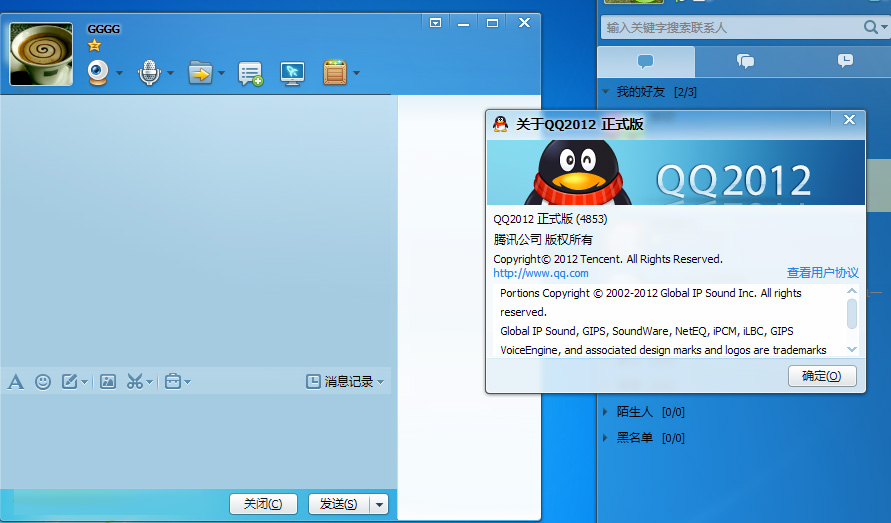Screen dimensions: 891x523
Task: Open the apps box icon in chat toolbar
Action: (x=334, y=73)
